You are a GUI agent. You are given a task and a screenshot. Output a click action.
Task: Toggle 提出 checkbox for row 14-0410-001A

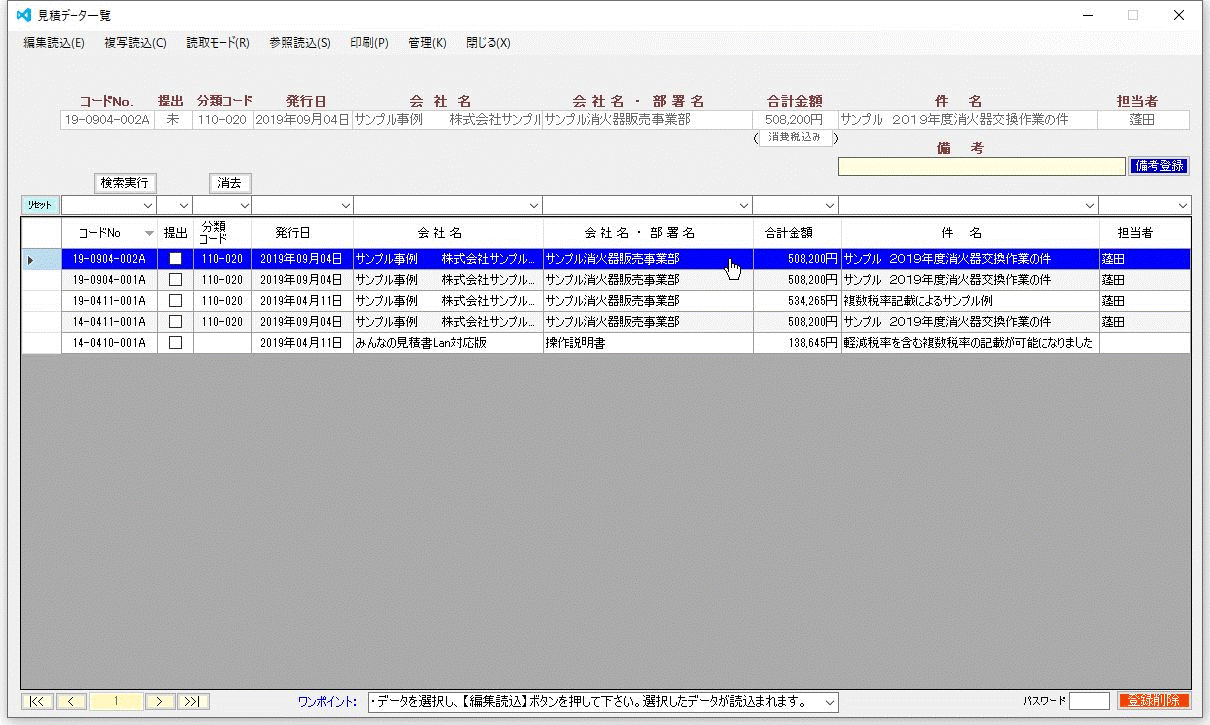pos(175,343)
